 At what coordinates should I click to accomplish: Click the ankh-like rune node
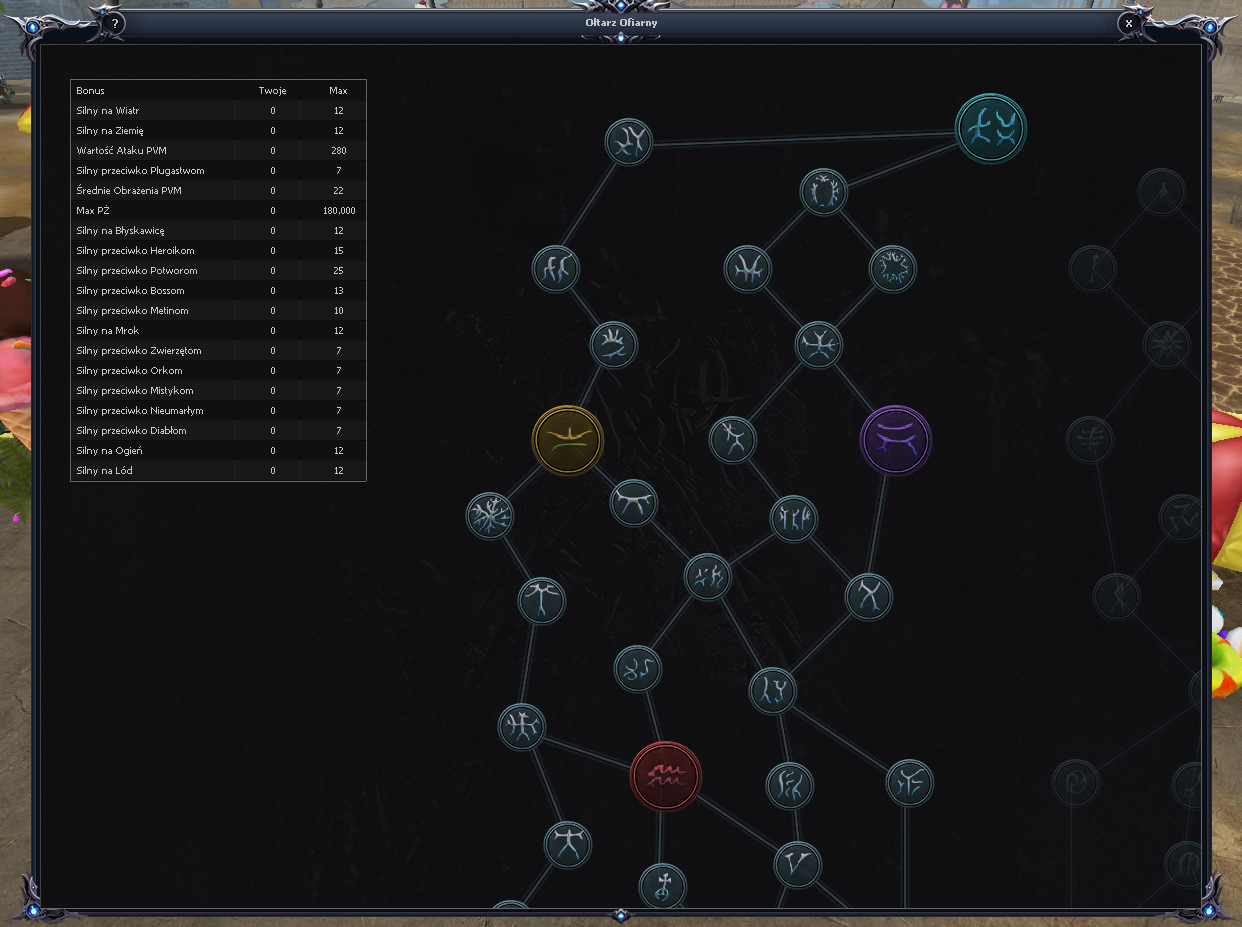[x=662, y=886]
